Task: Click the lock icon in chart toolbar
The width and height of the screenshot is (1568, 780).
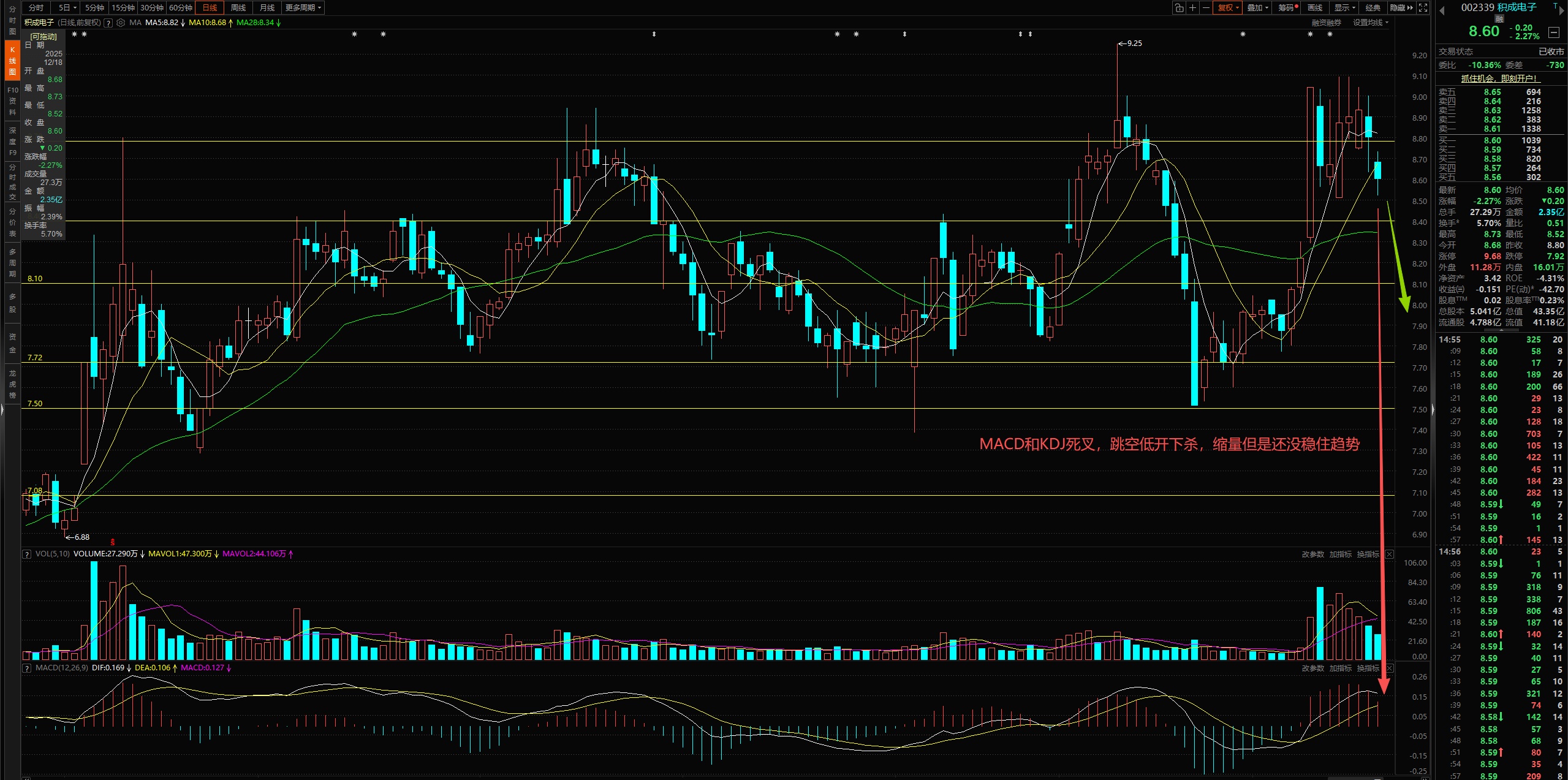Action: pyautogui.click(x=1179, y=7)
